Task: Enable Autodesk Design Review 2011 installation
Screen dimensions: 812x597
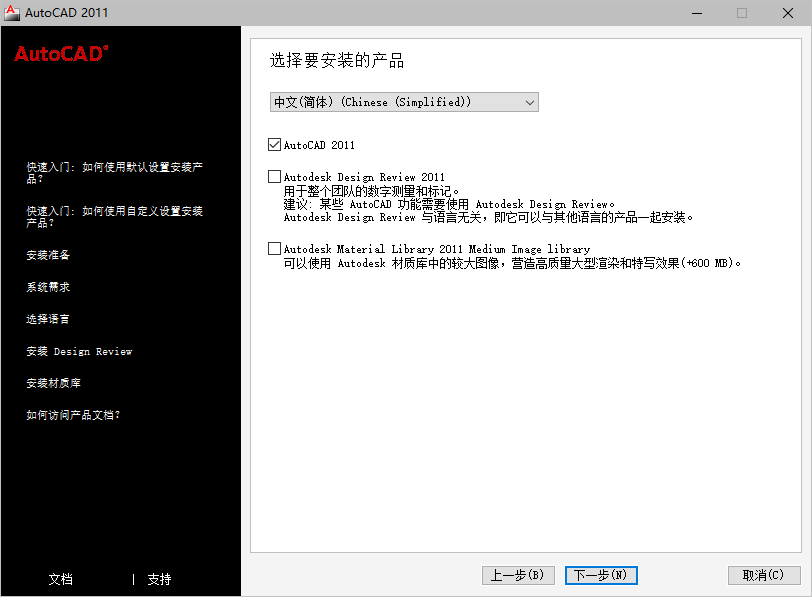Action: [274, 176]
